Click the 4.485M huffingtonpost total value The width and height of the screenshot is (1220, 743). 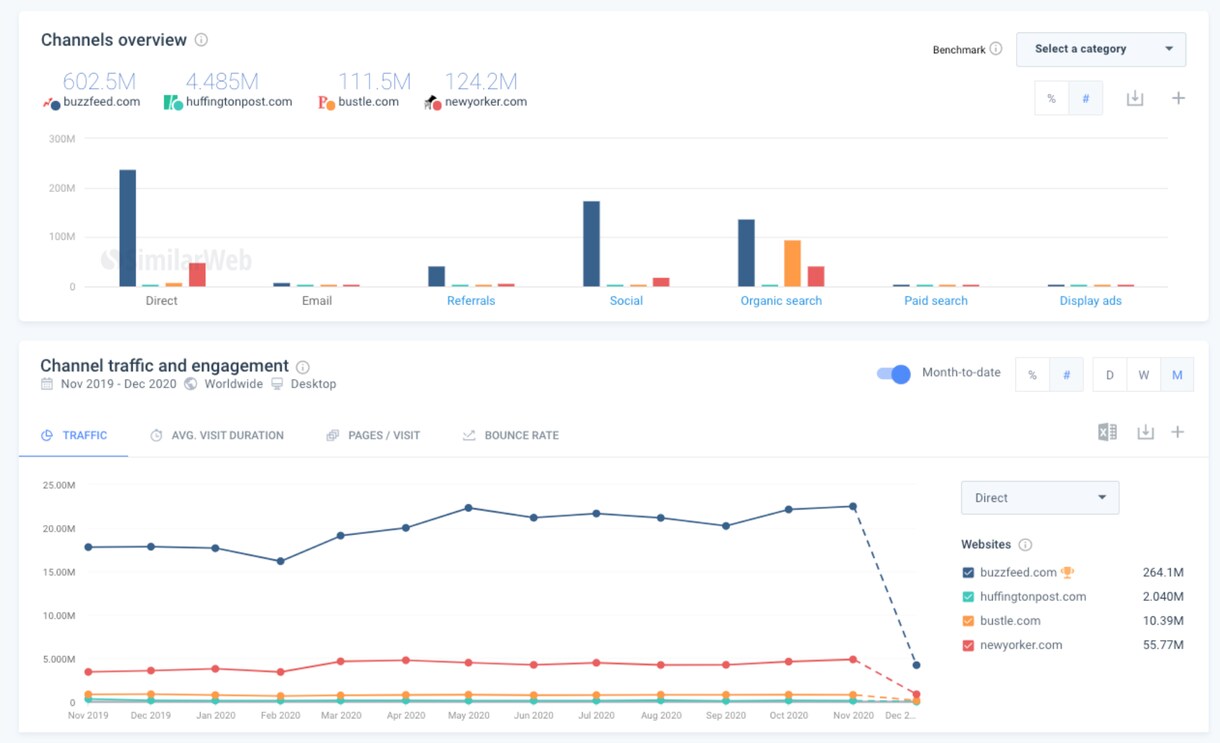point(222,81)
